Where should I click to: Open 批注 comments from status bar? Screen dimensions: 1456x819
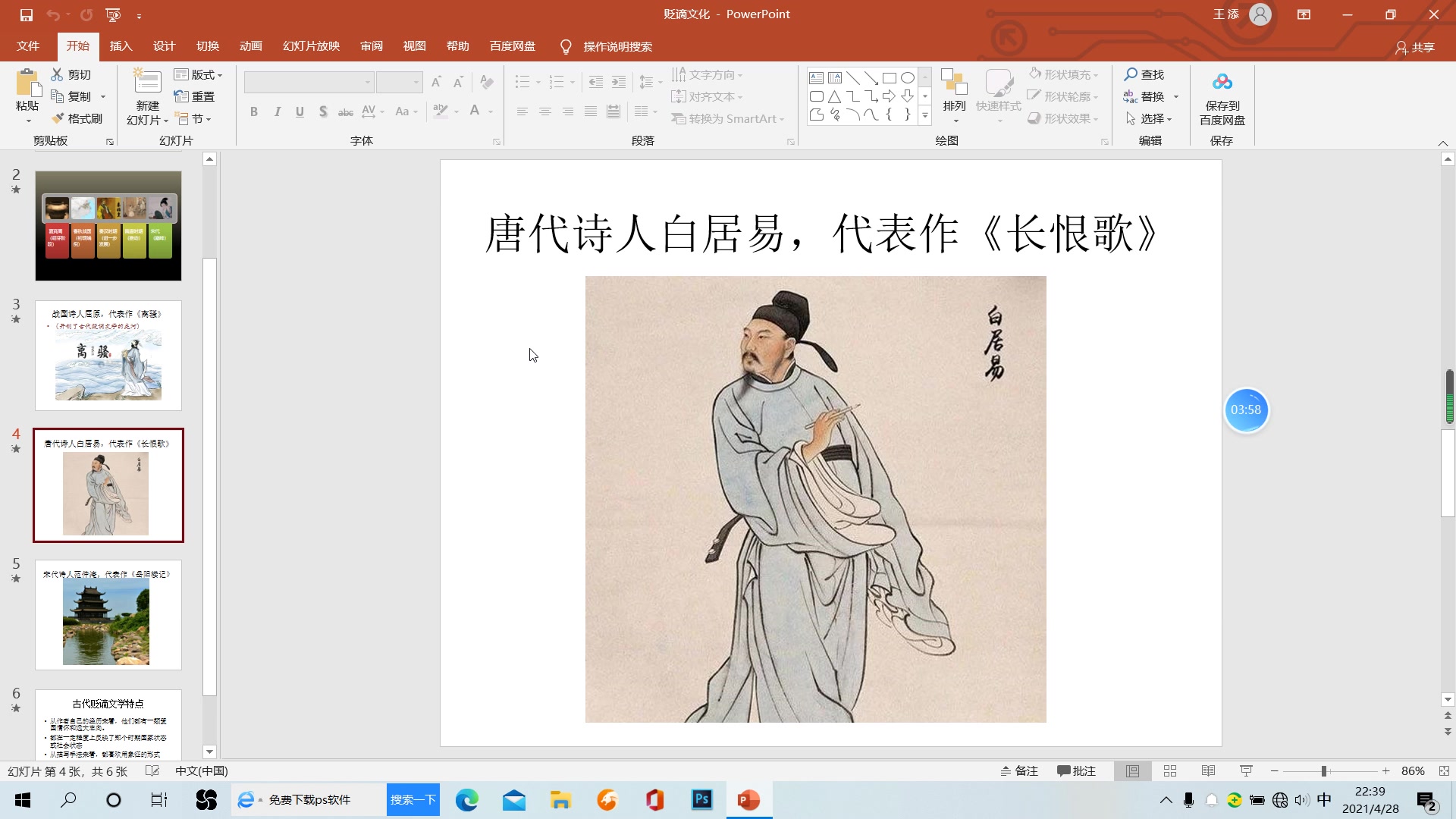[x=1076, y=770]
